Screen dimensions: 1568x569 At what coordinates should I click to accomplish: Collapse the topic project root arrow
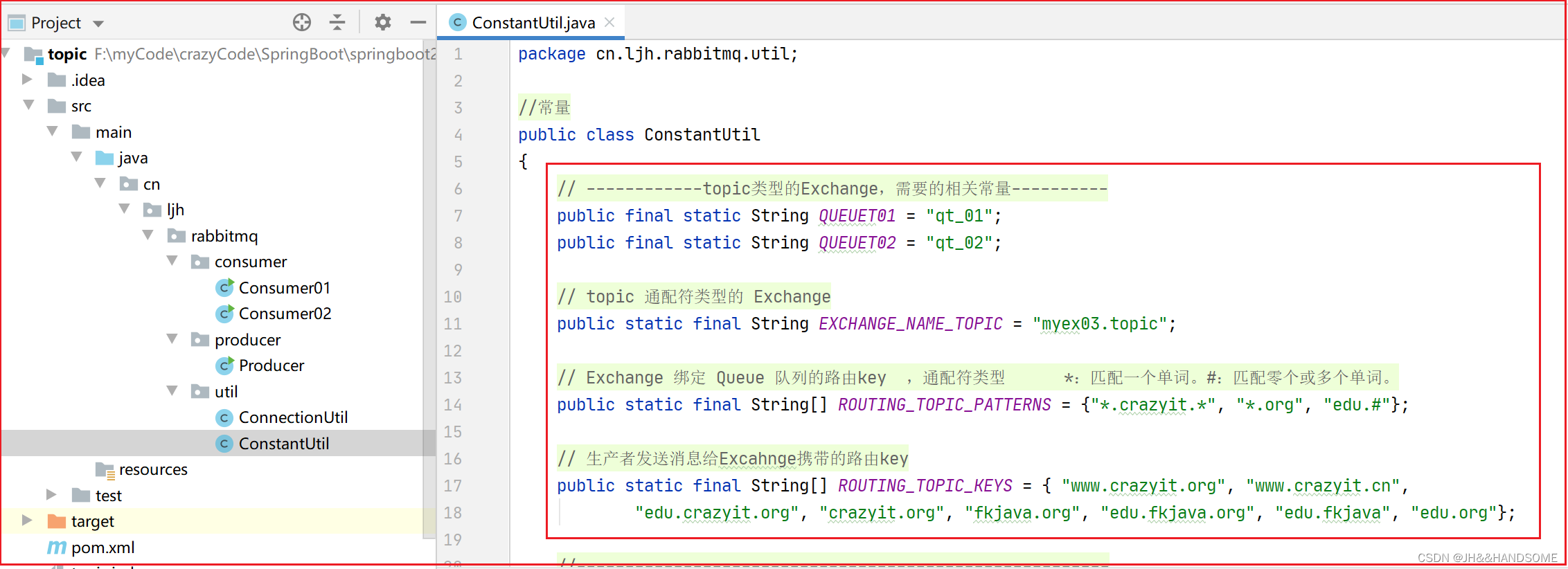6,53
